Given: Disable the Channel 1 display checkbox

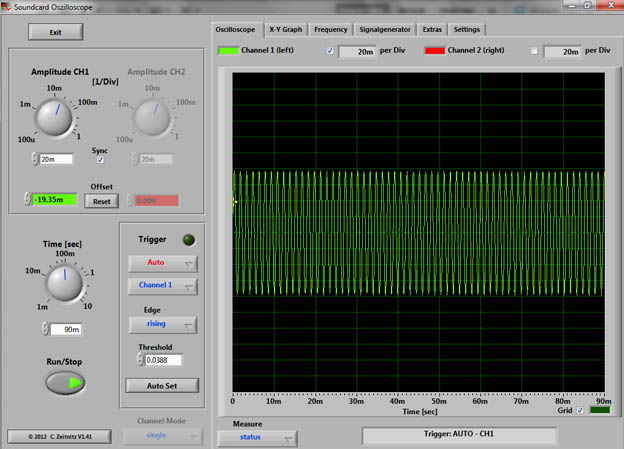Looking at the screenshot, I should coord(330,50).
